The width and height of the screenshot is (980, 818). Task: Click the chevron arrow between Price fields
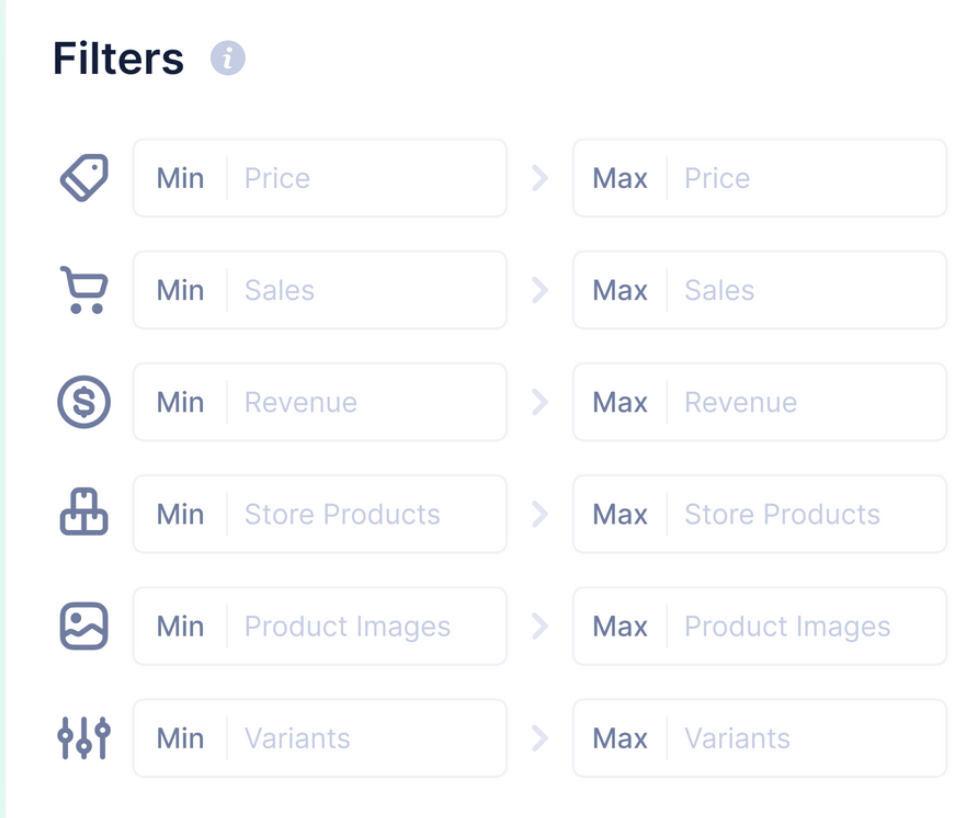[540, 178]
